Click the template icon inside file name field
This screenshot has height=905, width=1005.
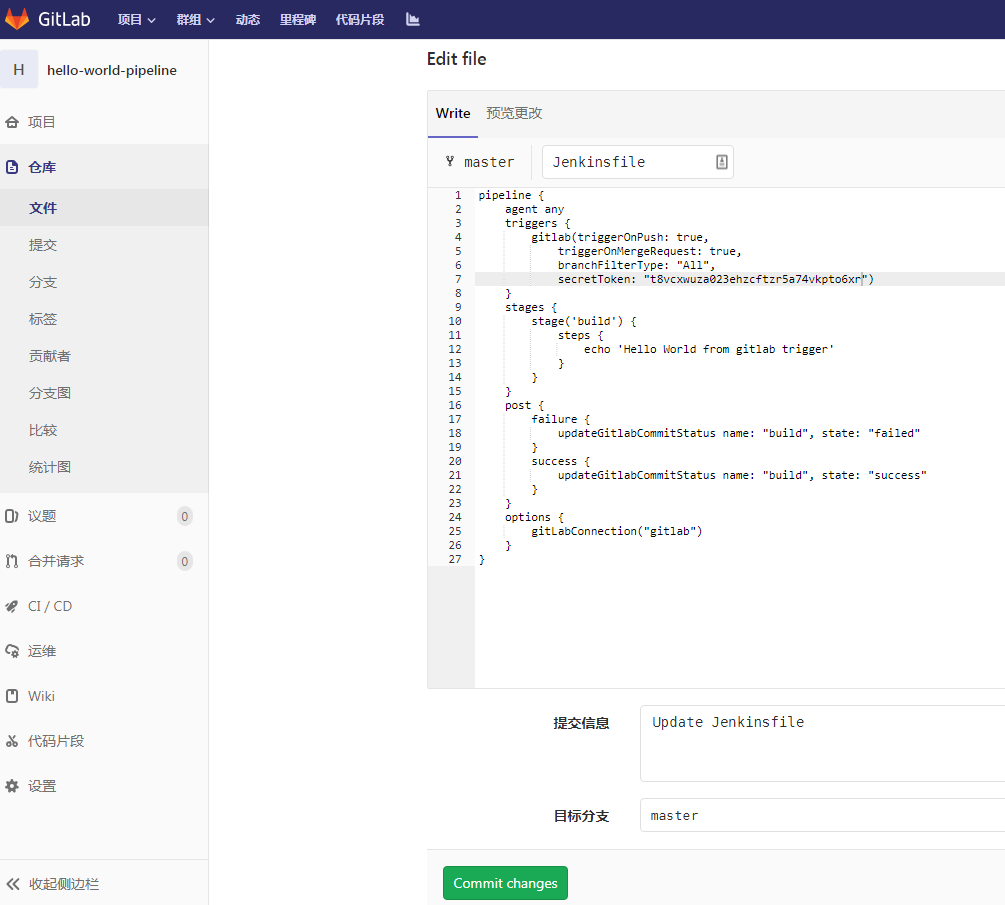click(722, 162)
